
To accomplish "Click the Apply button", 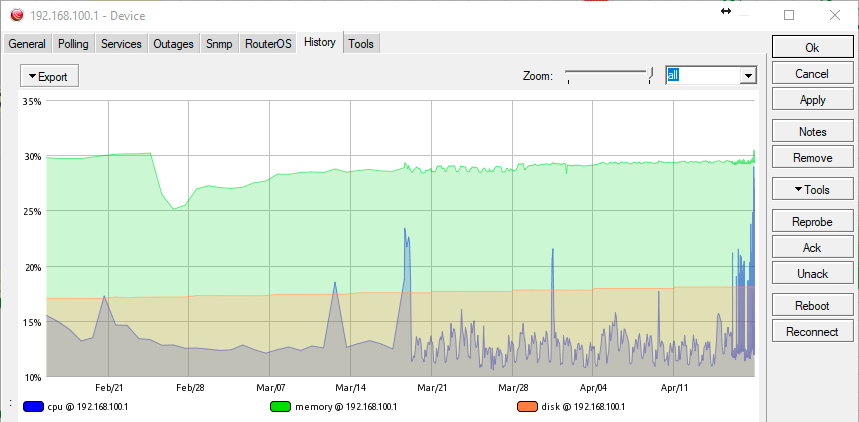I will [812, 100].
